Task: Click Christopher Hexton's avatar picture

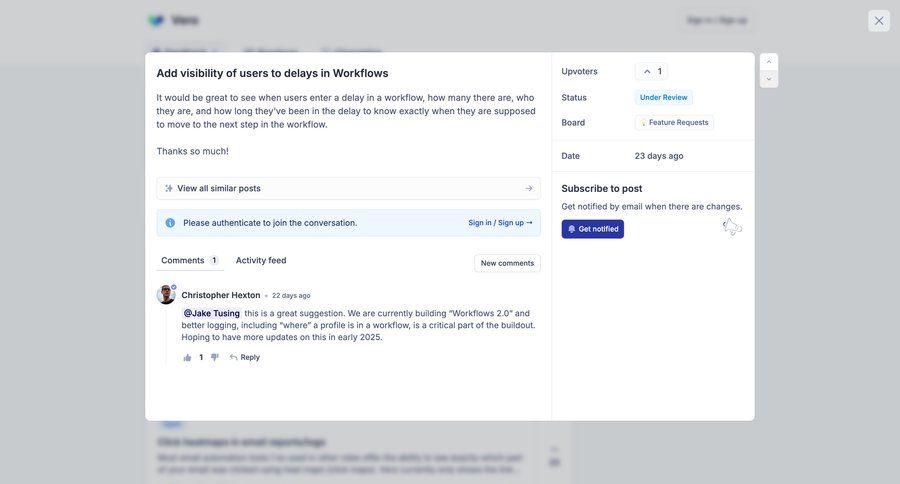Action: coord(166,295)
